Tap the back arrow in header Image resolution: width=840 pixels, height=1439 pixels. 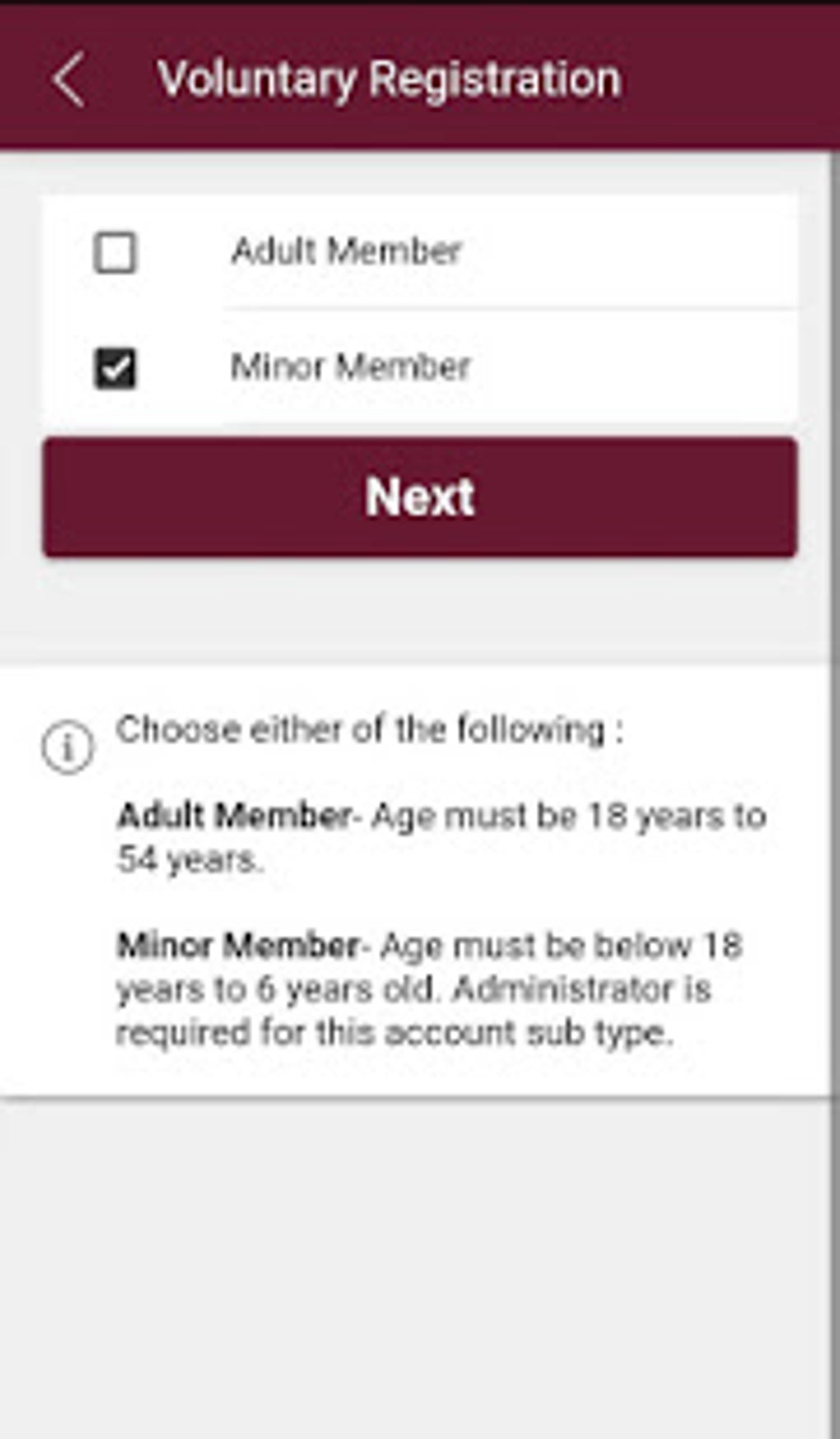(69, 80)
